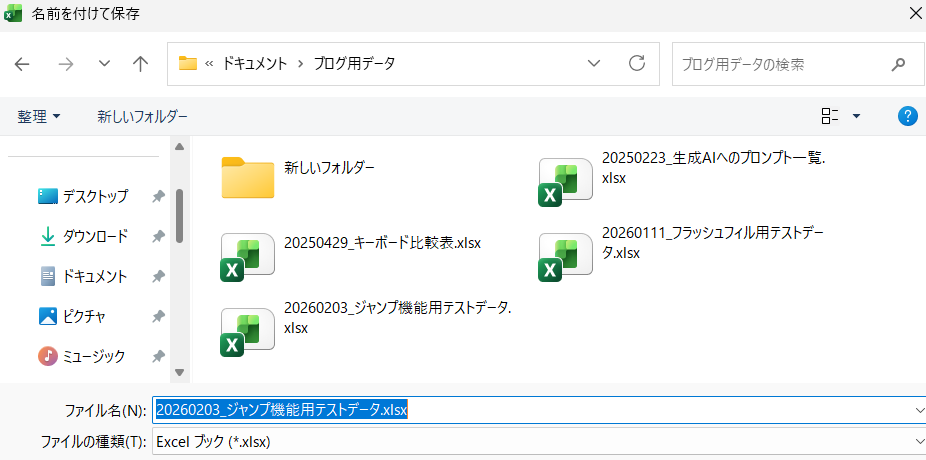Click the change view layout icon
This screenshot has height=460, width=926.
click(829, 116)
